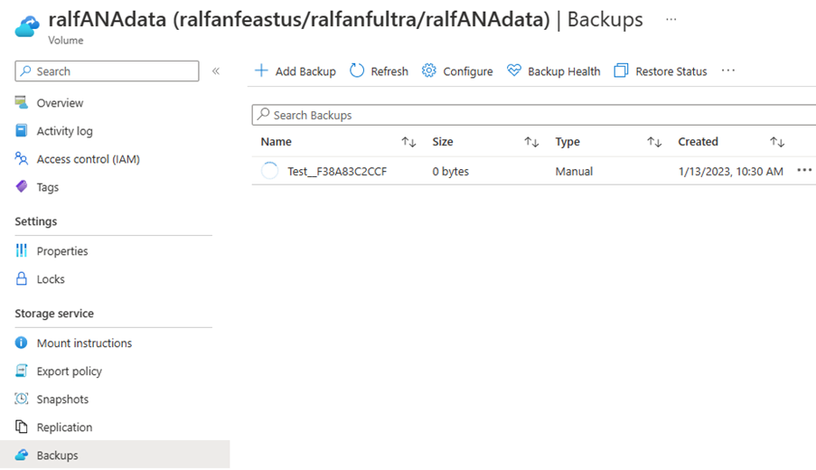Click the Refresh circular arrow icon
Screen dimensions: 816x470
tap(357, 71)
